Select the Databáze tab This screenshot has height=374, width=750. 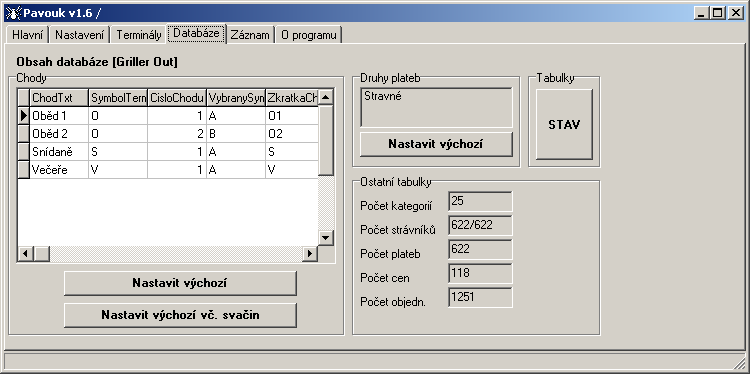pos(196,33)
